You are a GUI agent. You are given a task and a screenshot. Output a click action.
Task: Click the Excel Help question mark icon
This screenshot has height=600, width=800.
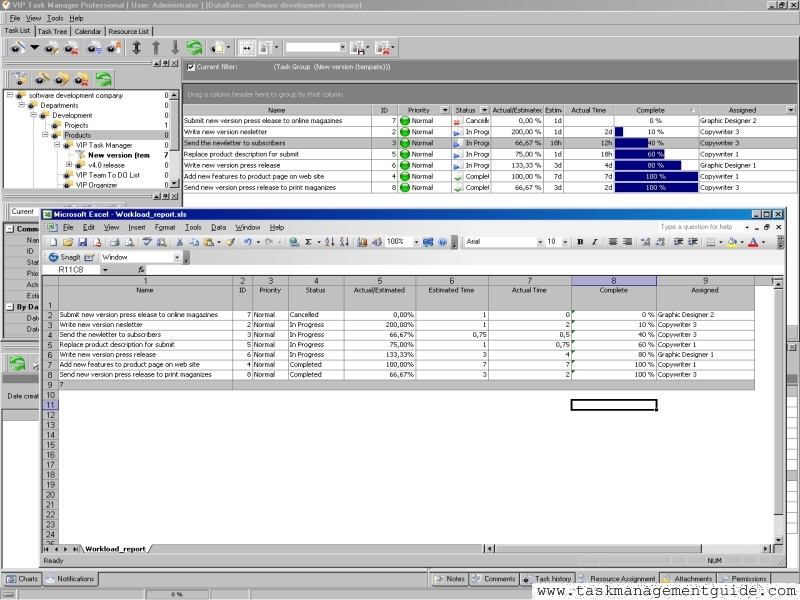pyautogui.click(x=442, y=242)
